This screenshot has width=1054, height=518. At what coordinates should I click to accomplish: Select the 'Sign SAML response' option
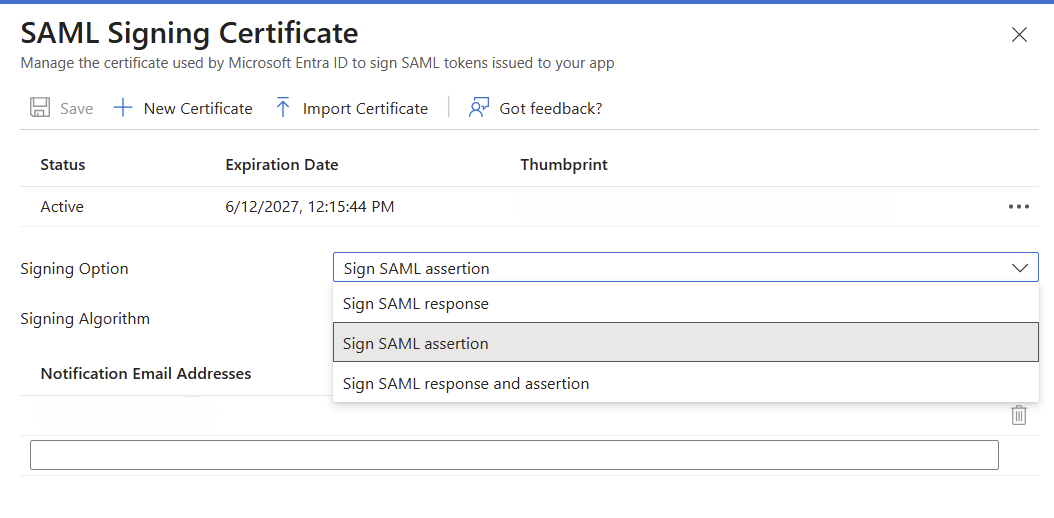pyautogui.click(x=415, y=304)
